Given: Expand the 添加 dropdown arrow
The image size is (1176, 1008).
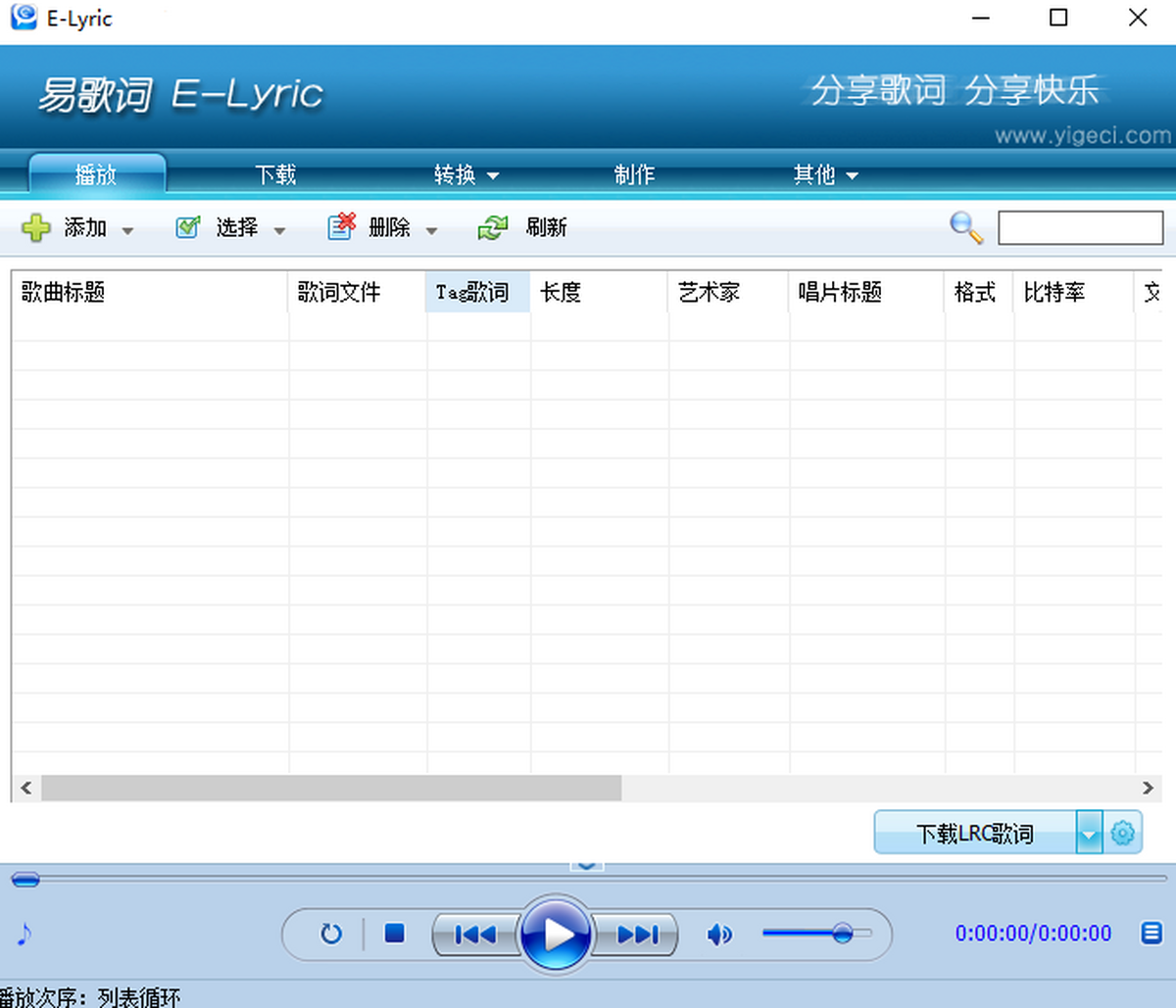Looking at the screenshot, I should [127, 231].
